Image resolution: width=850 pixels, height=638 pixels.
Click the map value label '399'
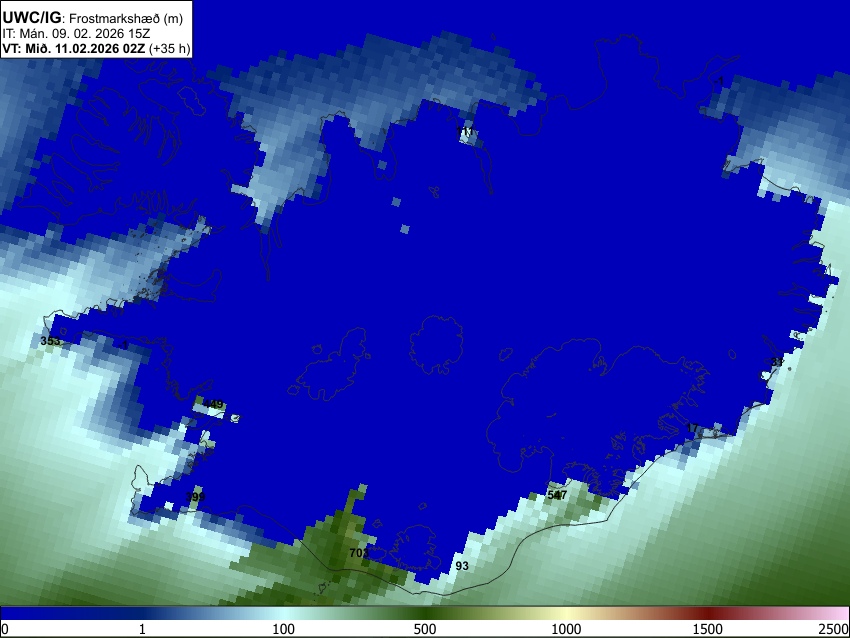coord(195,497)
